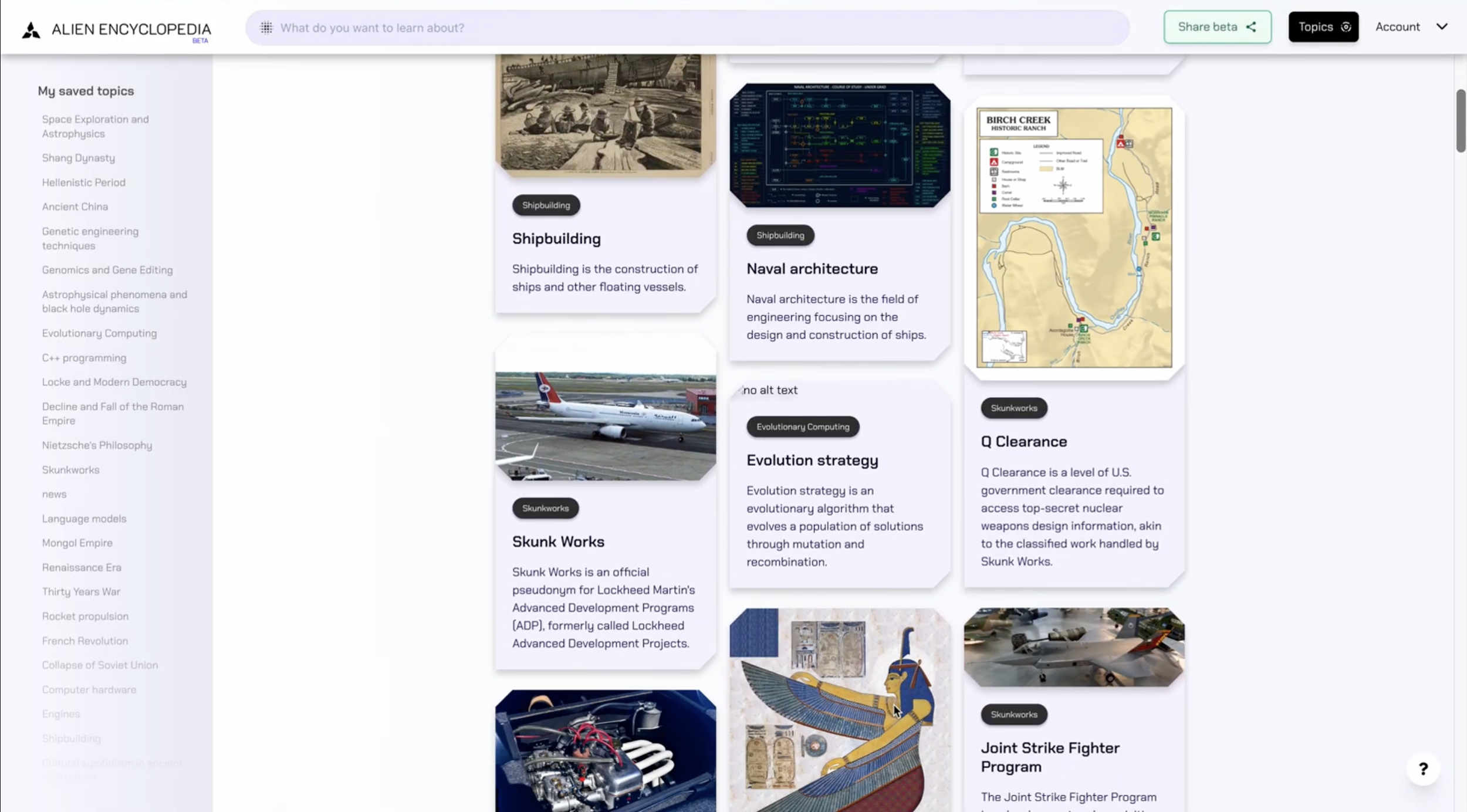Click the Alien Encyclopedia logo icon
This screenshot has width=1467, height=812.
coord(31,29)
